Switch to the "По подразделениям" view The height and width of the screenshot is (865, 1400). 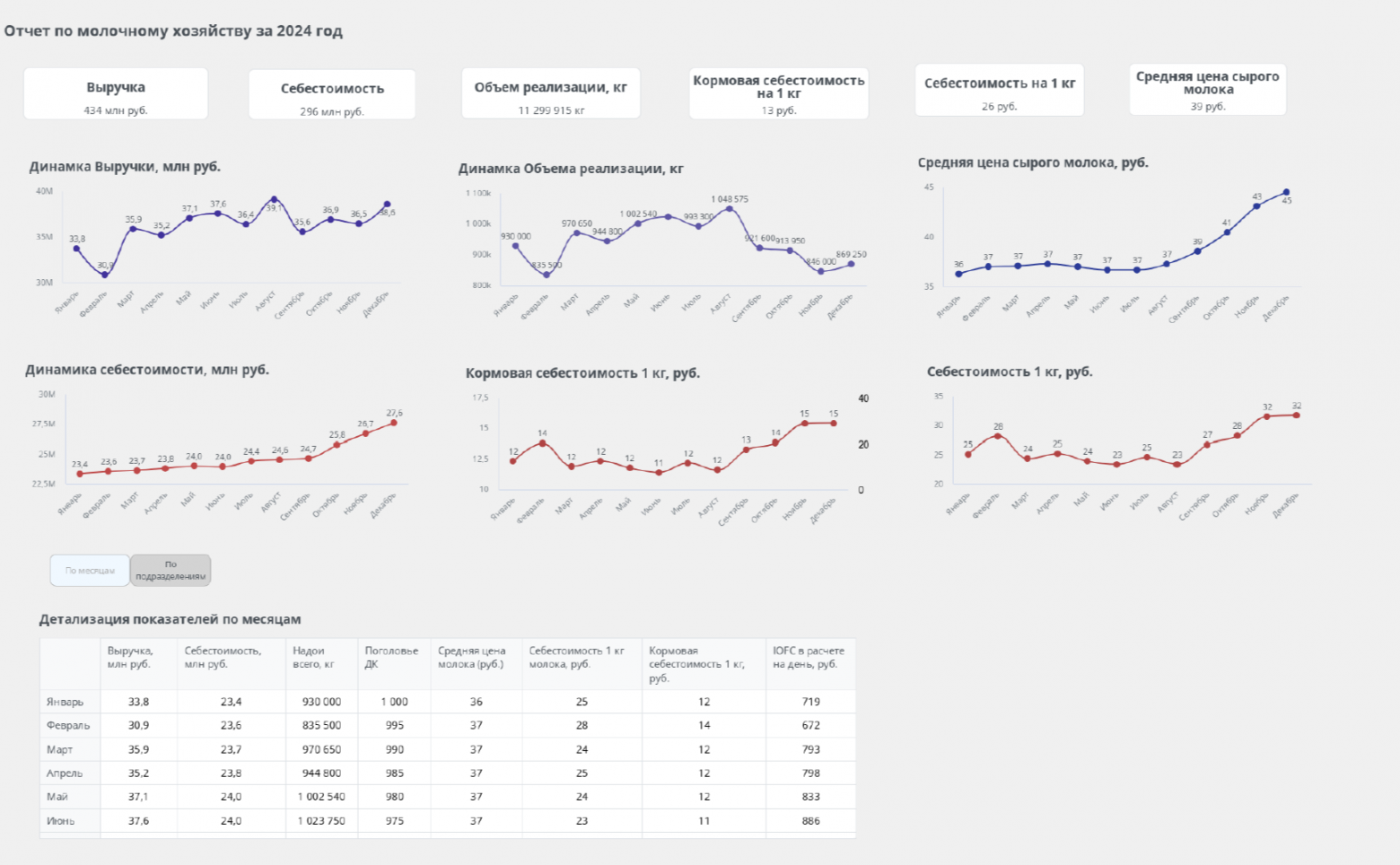[171, 571]
